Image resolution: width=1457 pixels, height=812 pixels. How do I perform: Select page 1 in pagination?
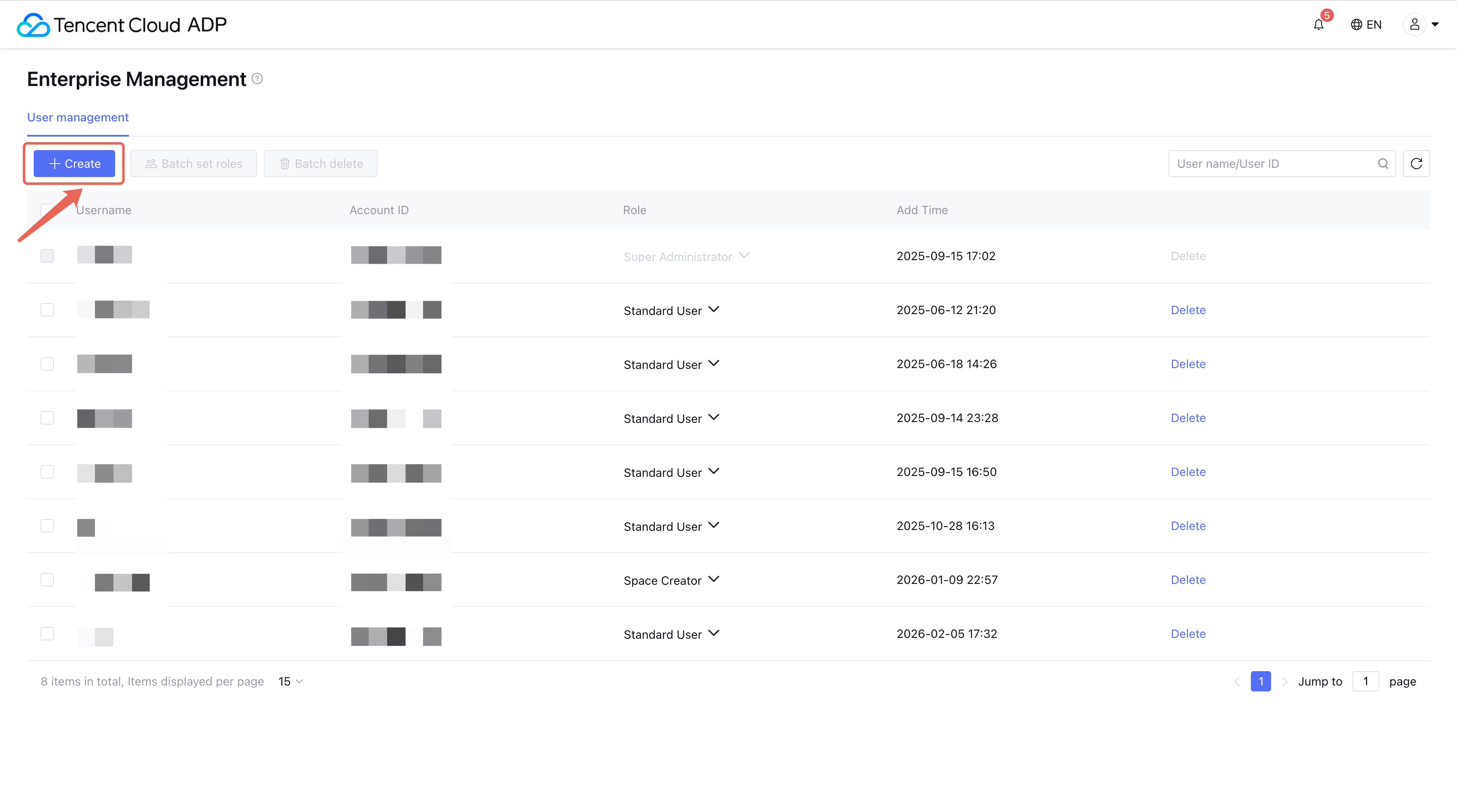(1261, 681)
